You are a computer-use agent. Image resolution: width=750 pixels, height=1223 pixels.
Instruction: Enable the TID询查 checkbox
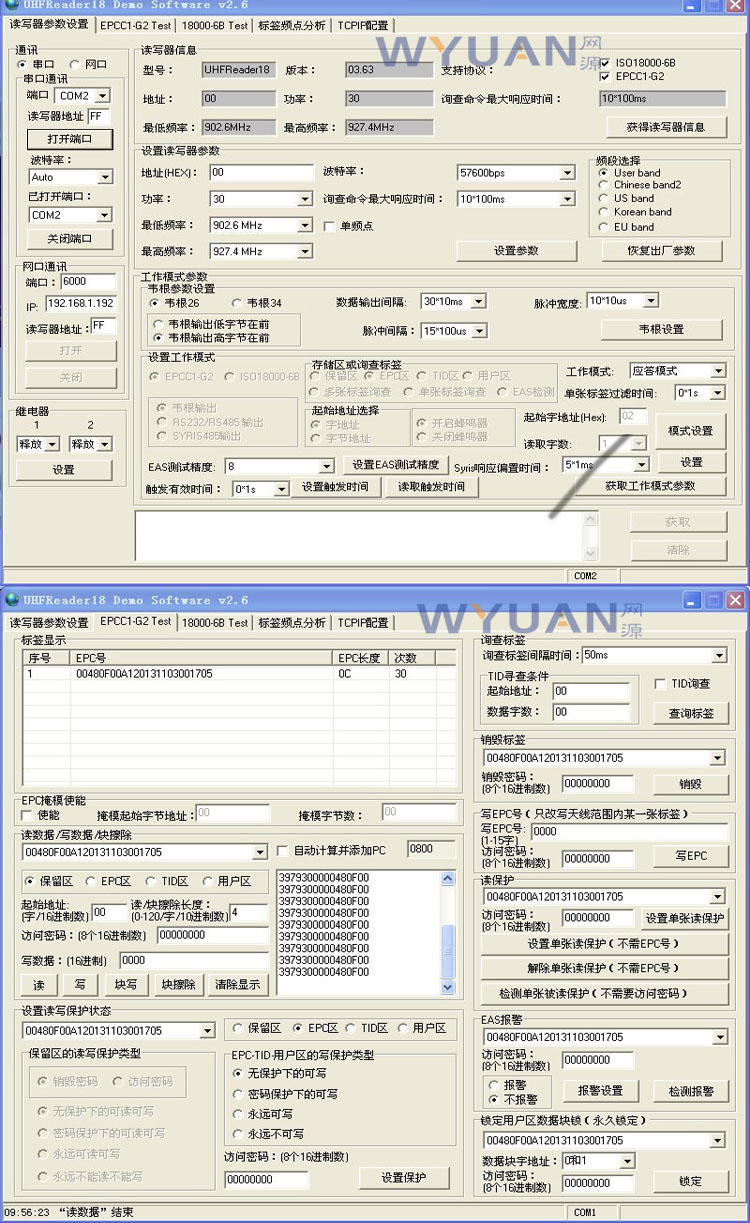660,684
